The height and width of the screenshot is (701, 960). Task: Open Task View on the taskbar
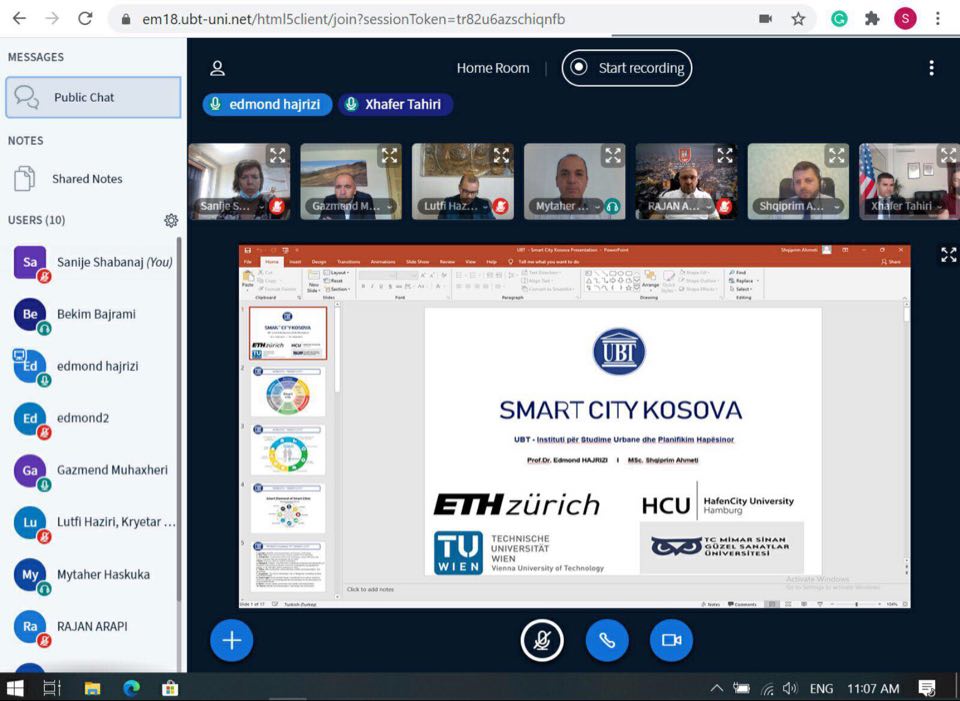(53, 688)
